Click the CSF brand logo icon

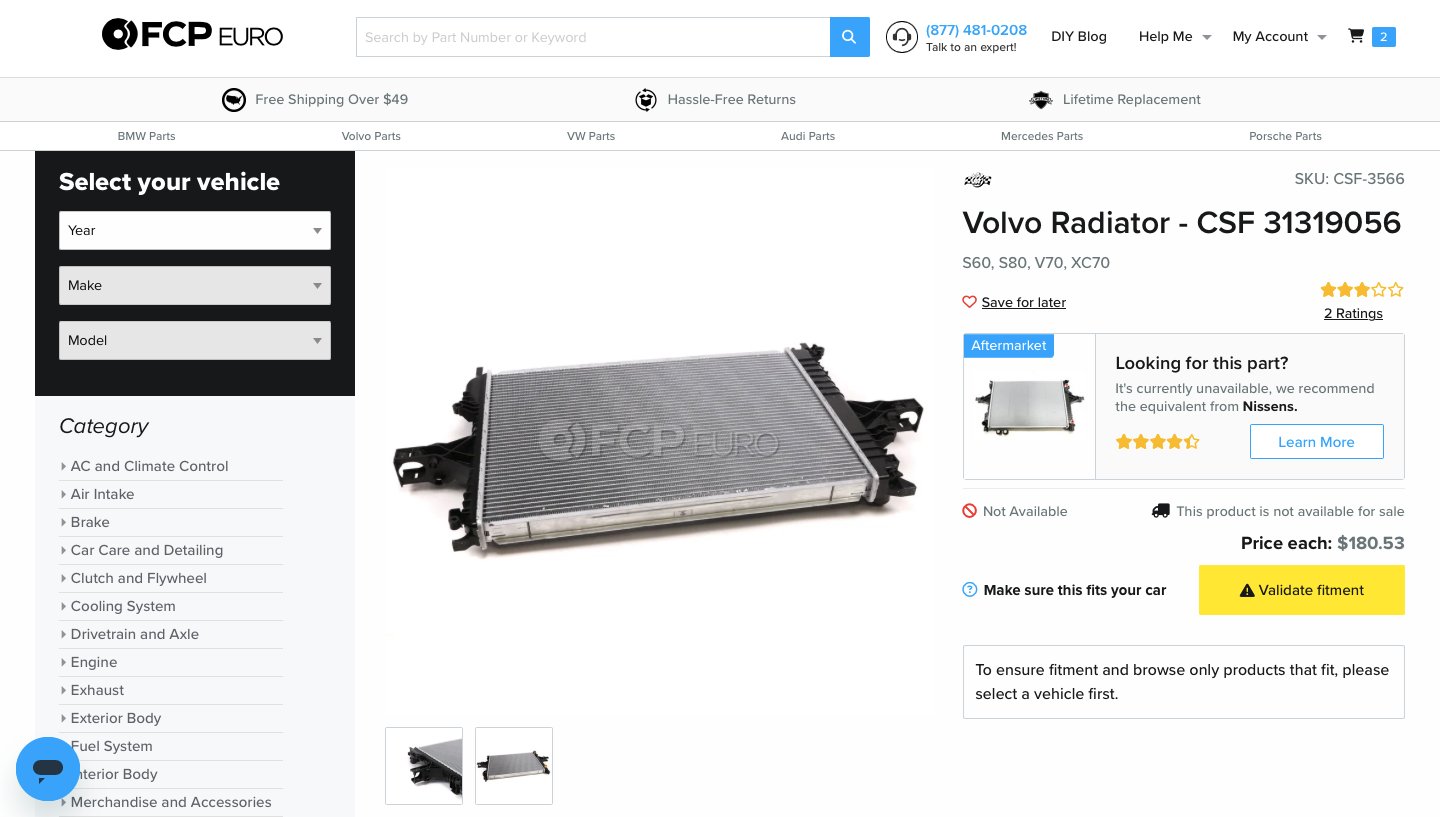click(x=977, y=180)
